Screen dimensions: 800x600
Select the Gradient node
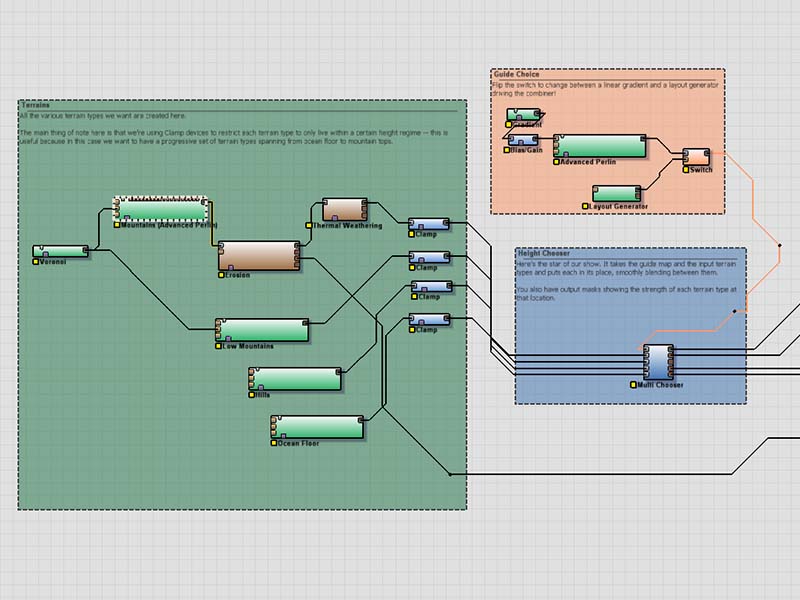(x=523, y=114)
